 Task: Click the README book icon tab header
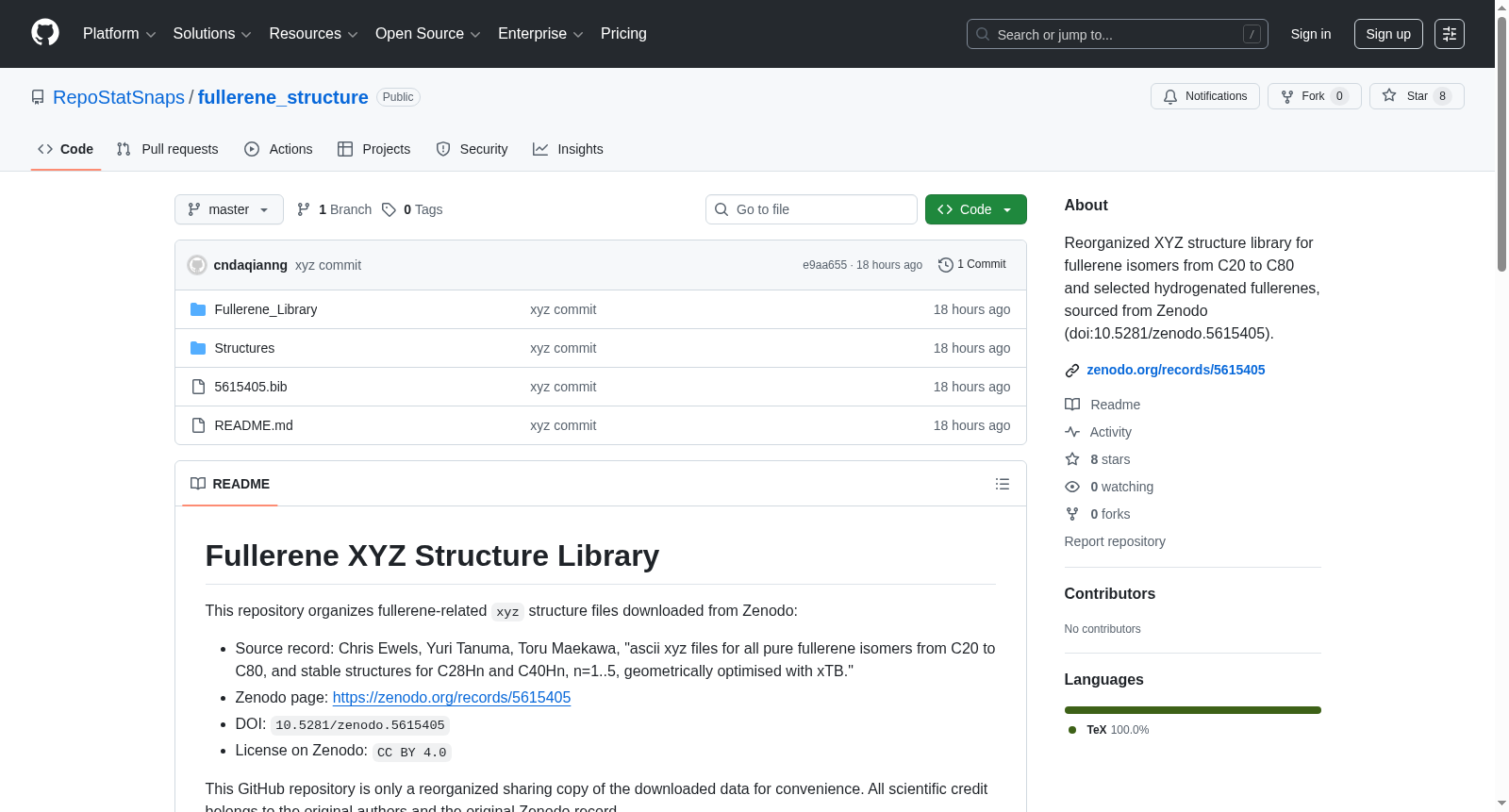pyautogui.click(x=198, y=484)
